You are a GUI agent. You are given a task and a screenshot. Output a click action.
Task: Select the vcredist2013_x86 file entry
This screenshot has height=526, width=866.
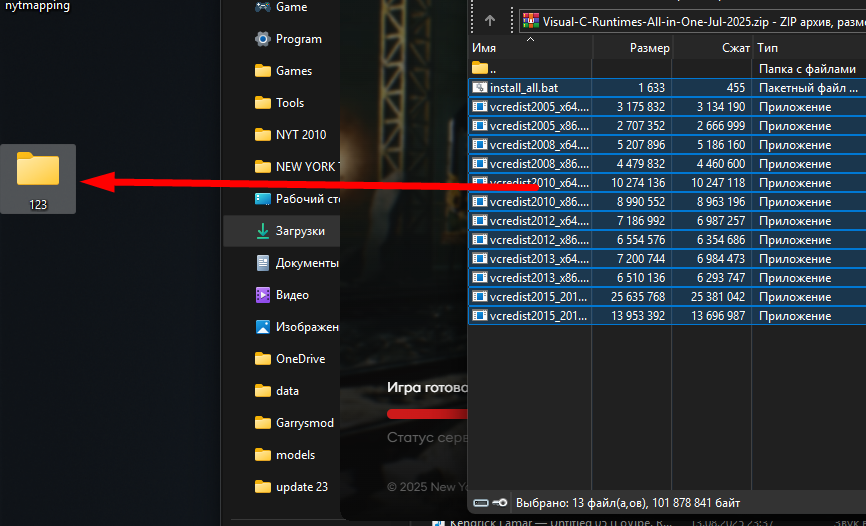click(538, 278)
